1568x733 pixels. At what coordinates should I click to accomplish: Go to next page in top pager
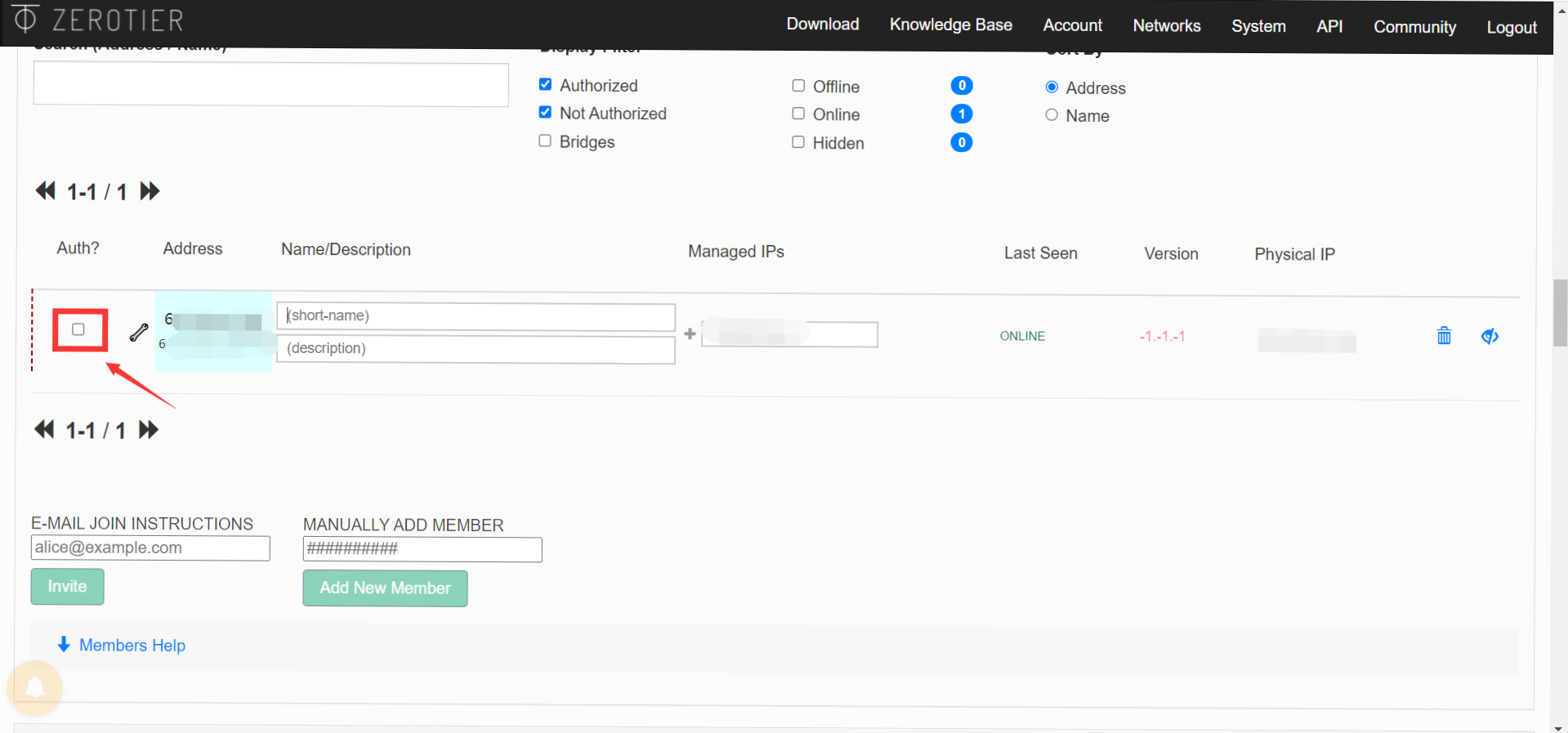[x=150, y=191]
